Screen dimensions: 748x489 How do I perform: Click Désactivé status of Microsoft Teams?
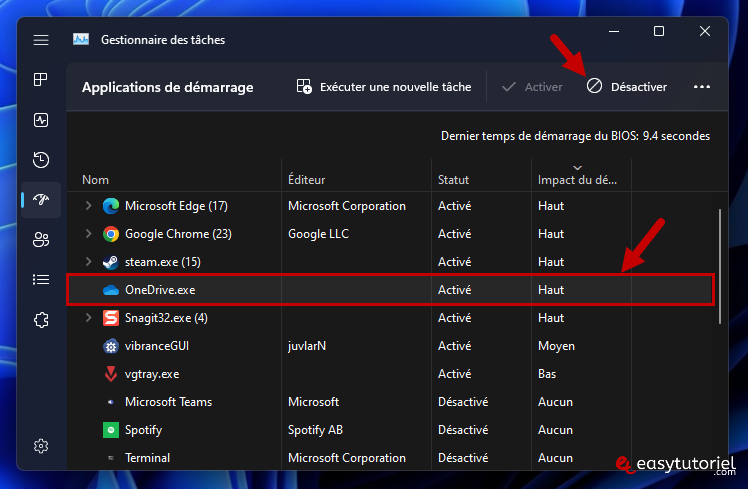point(463,402)
